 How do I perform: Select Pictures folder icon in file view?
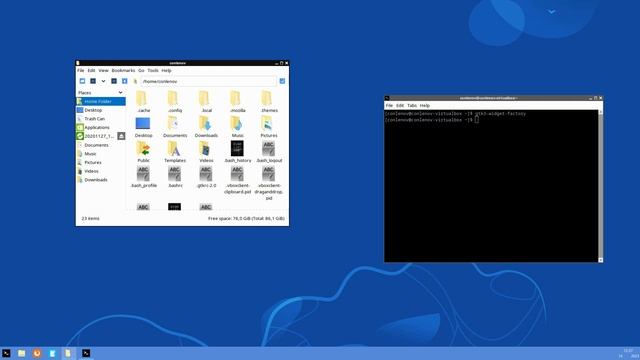coord(267,123)
